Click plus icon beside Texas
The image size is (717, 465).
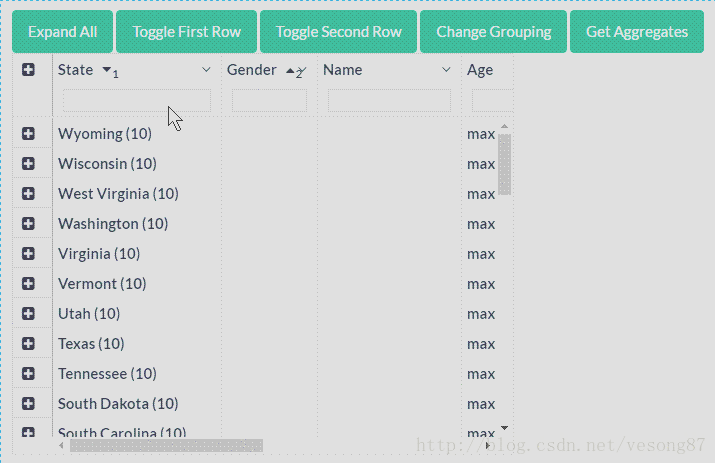[x=28, y=344]
